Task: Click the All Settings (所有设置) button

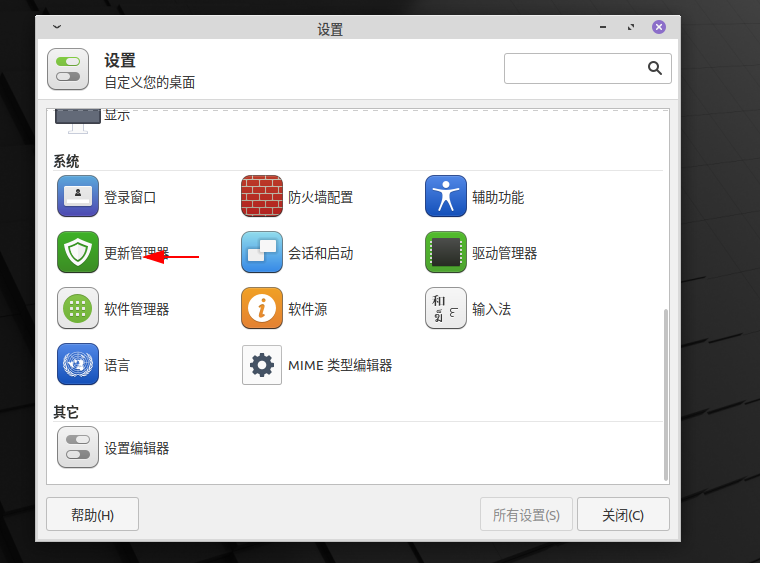Action: (x=526, y=515)
